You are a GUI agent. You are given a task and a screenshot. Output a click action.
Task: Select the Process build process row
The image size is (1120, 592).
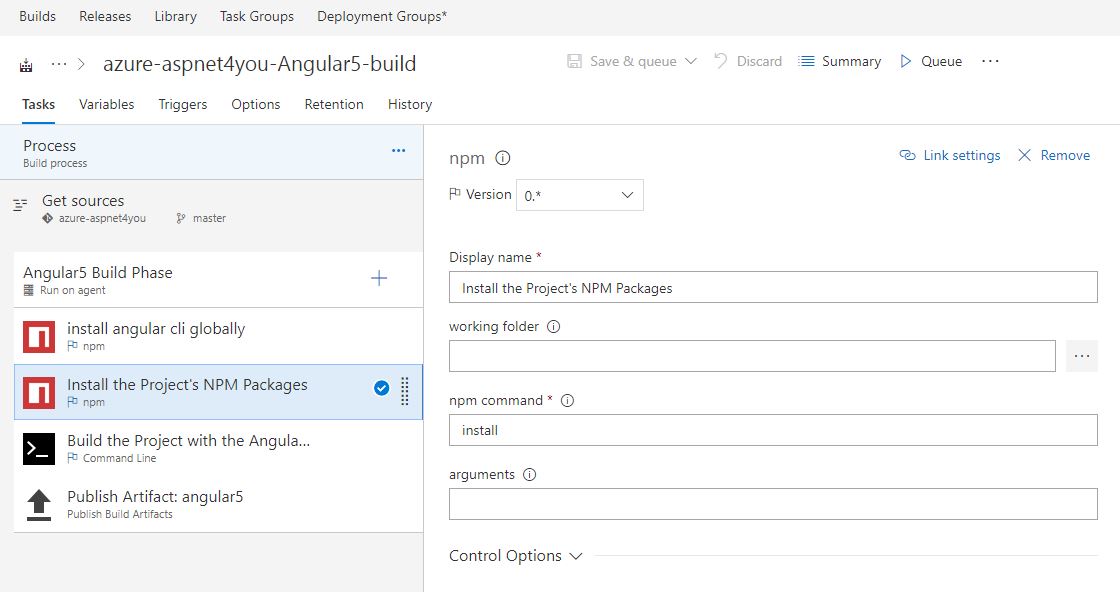(211, 153)
